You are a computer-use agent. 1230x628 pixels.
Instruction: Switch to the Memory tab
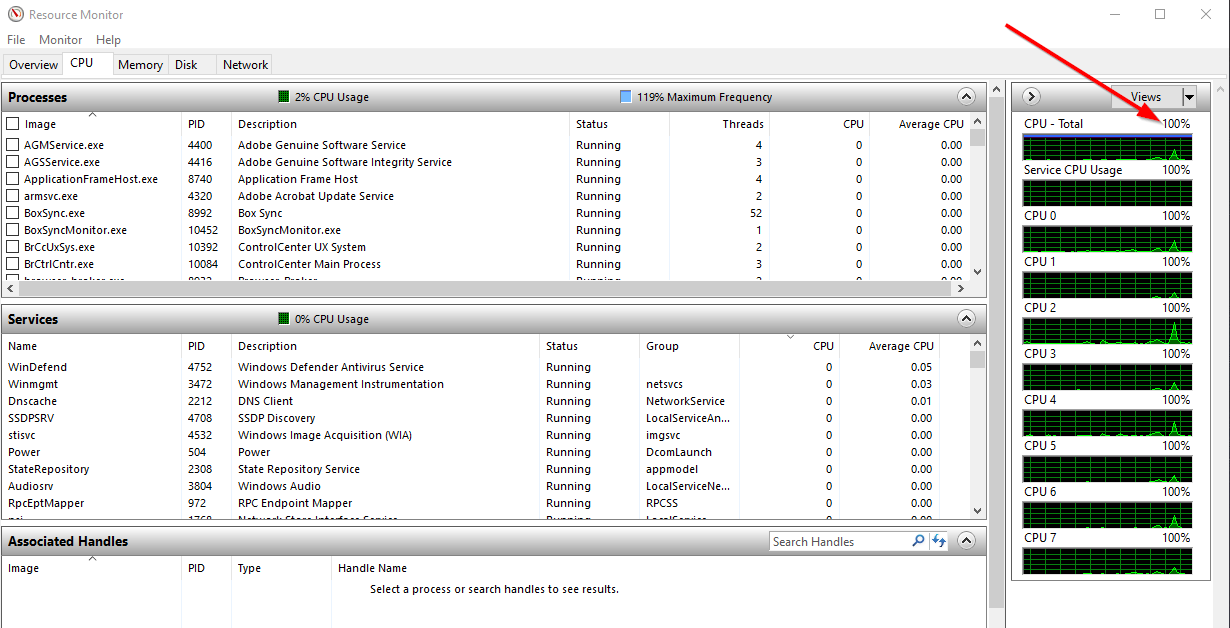140,65
